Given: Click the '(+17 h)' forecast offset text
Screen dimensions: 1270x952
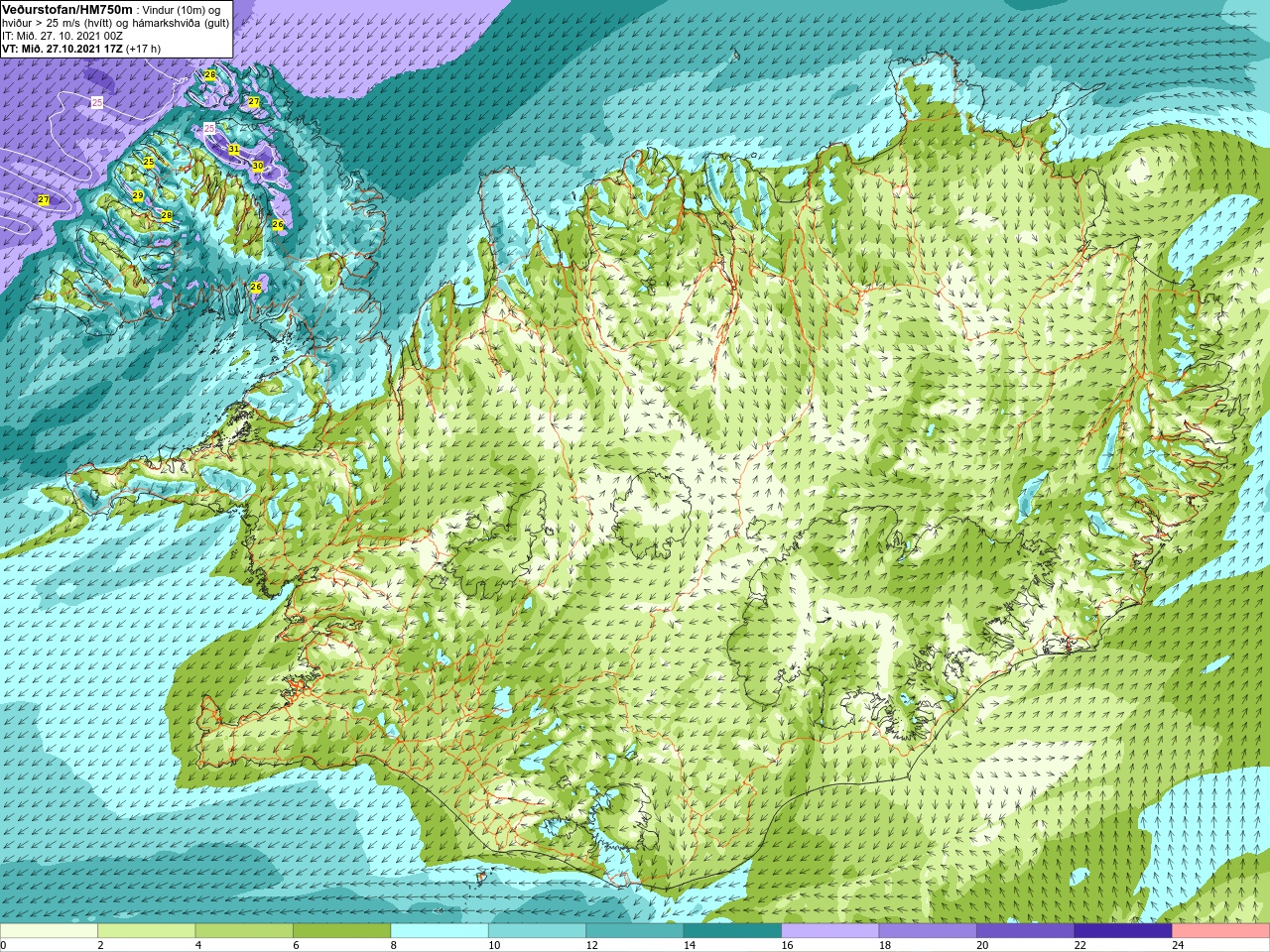Looking at the screenshot, I should pyautogui.click(x=143, y=49).
